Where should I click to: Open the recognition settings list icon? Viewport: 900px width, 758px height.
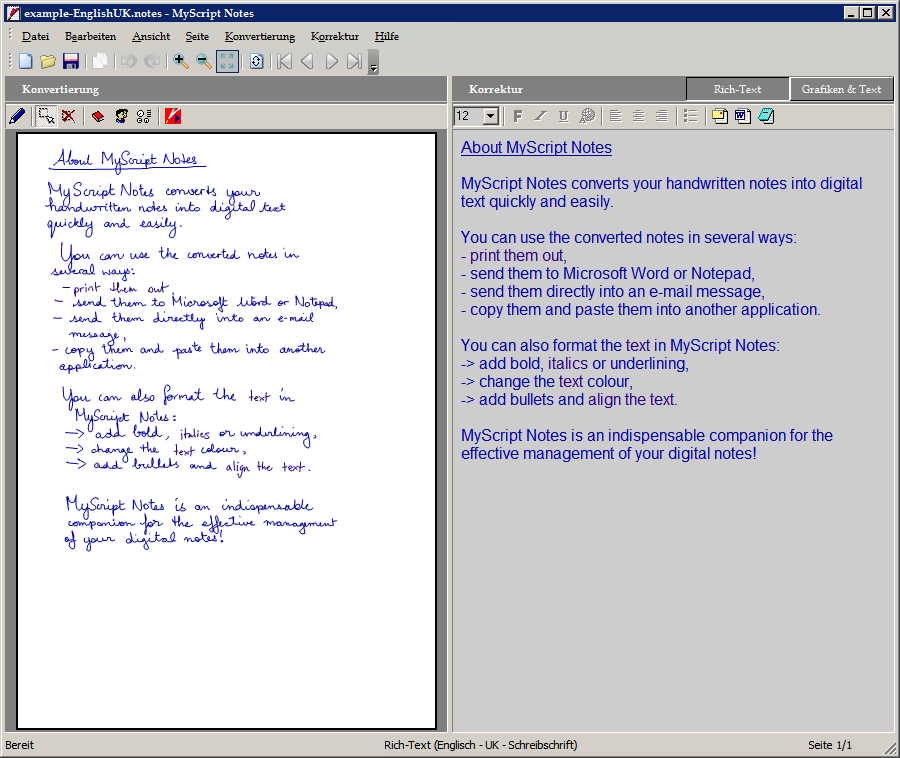click(144, 116)
